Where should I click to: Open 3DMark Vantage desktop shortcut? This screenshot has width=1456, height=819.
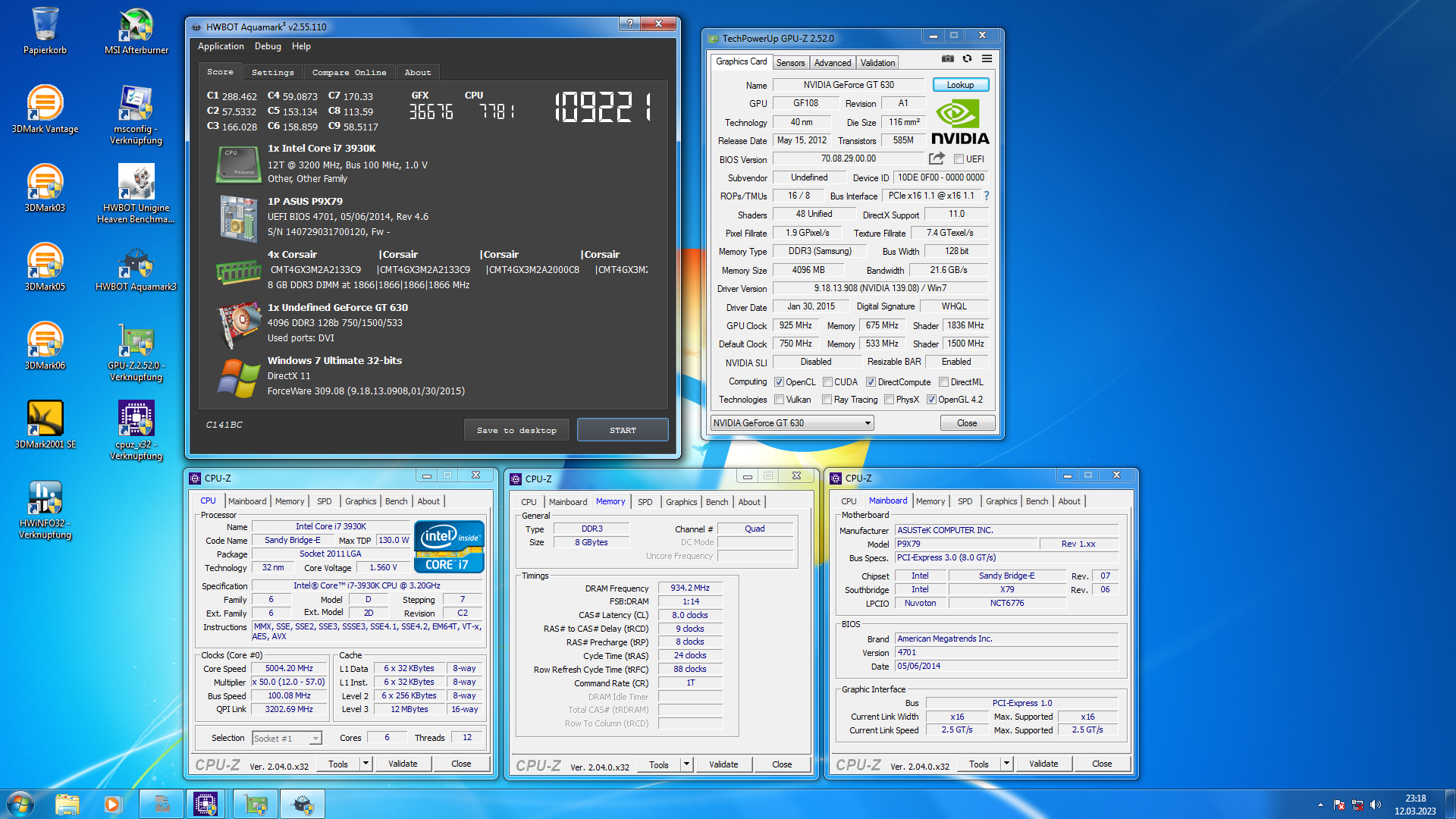[45, 109]
